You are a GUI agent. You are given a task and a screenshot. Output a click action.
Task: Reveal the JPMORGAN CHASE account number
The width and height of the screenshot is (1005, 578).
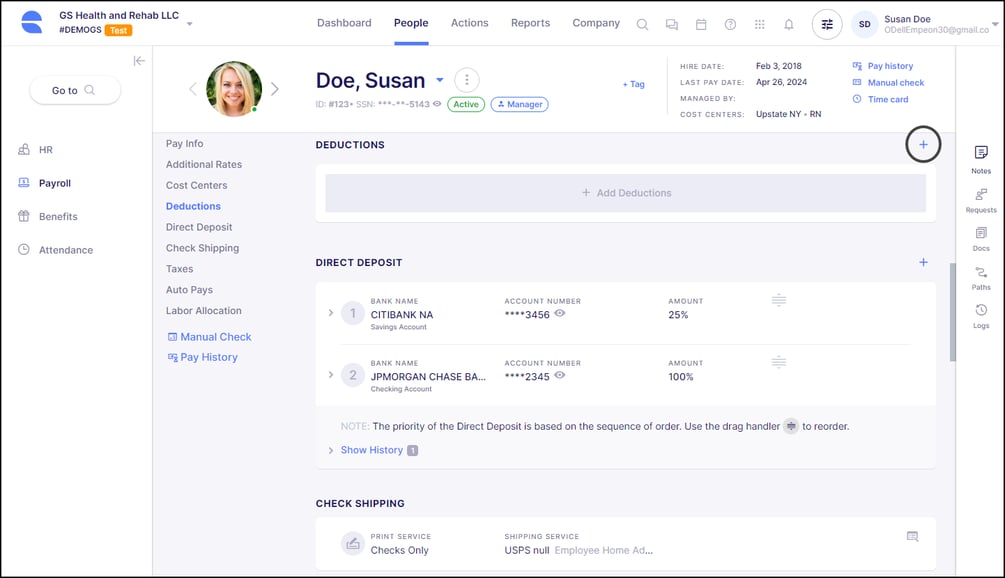[x=561, y=377]
